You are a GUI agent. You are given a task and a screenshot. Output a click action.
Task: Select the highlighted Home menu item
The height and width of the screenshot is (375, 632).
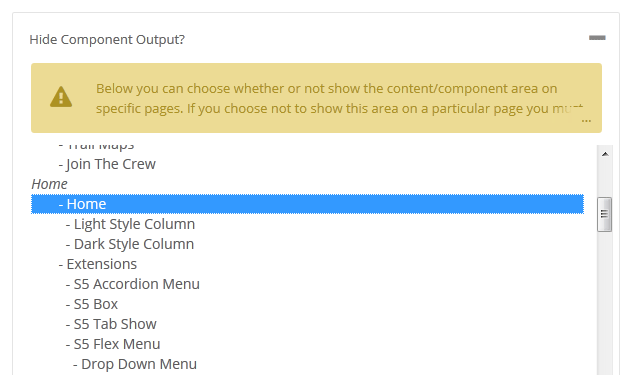307,204
